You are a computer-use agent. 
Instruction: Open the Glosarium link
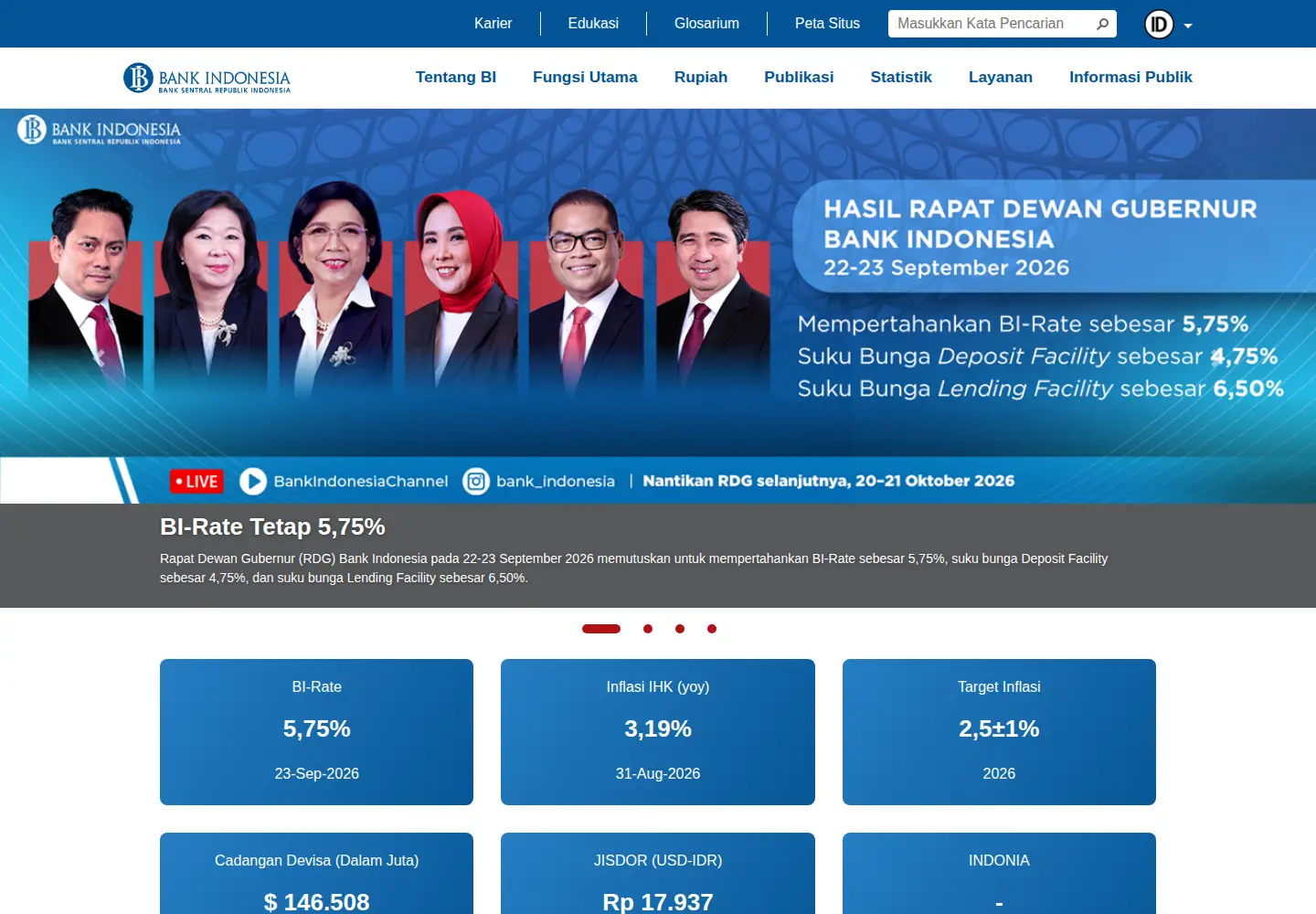[x=706, y=24]
